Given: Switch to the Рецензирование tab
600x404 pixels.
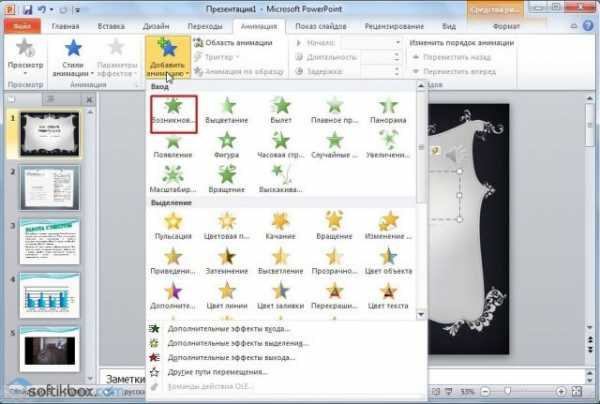Looking at the screenshot, I should tap(394, 26).
